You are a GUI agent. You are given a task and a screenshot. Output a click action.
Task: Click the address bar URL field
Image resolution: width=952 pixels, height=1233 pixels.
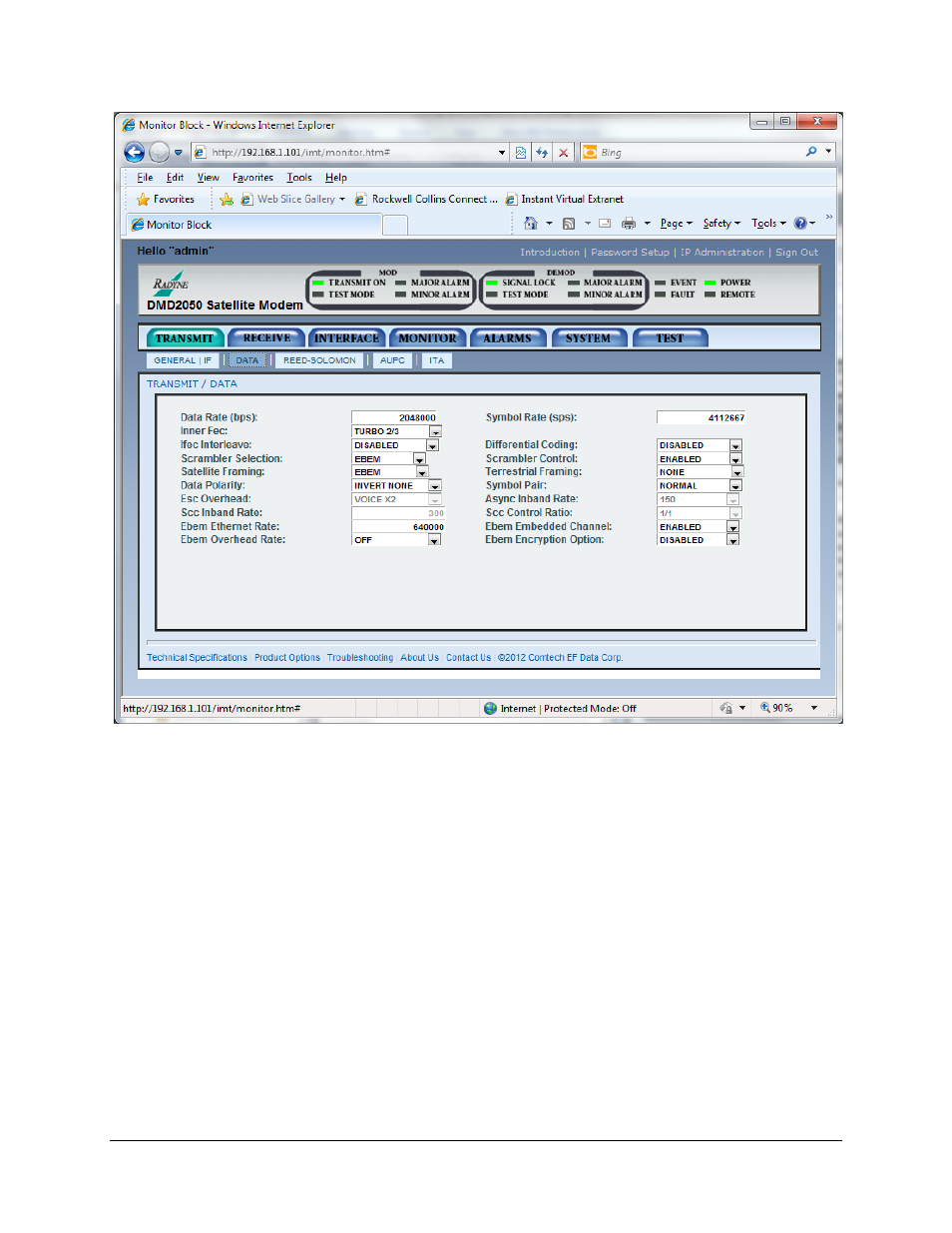(x=344, y=153)
